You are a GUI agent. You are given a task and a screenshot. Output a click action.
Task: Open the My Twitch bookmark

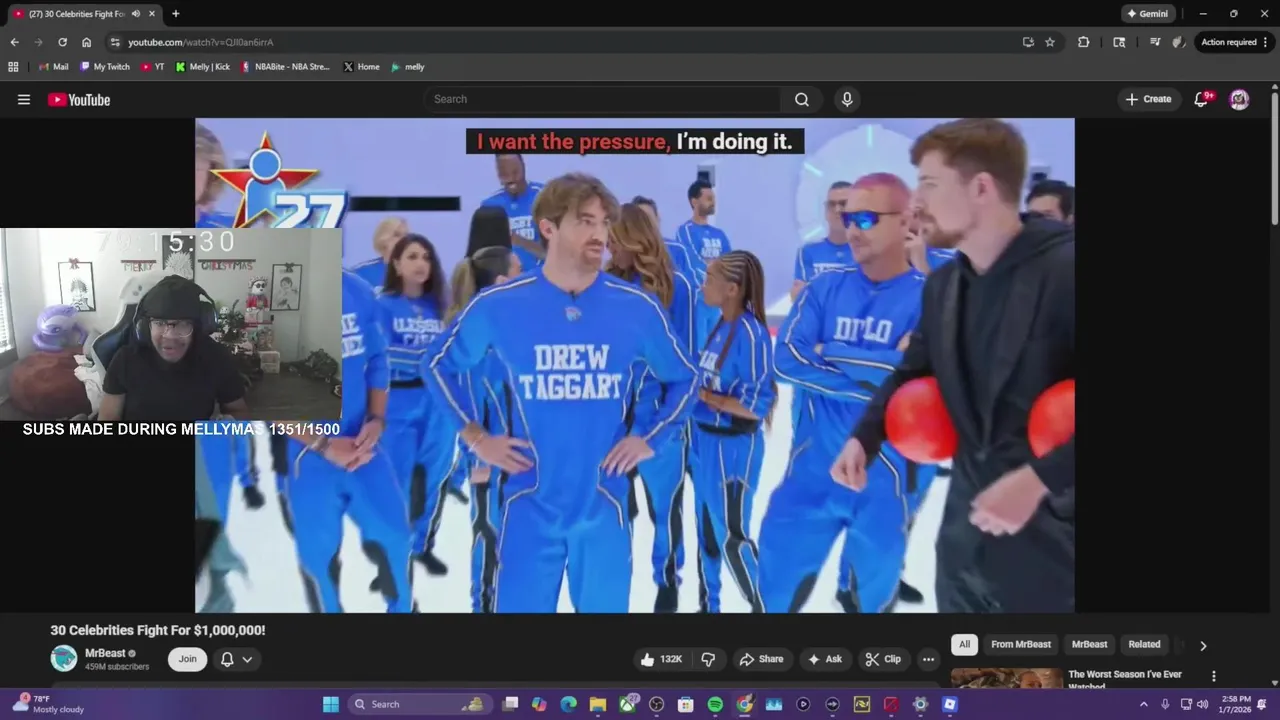(x=105, y=67)
